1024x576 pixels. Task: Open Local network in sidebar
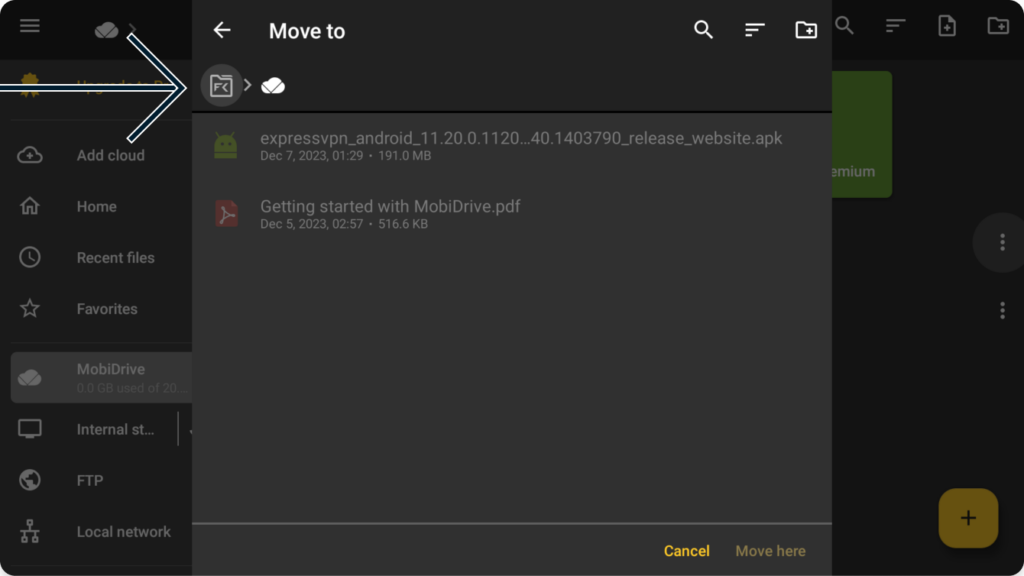(x=101, y=532)
